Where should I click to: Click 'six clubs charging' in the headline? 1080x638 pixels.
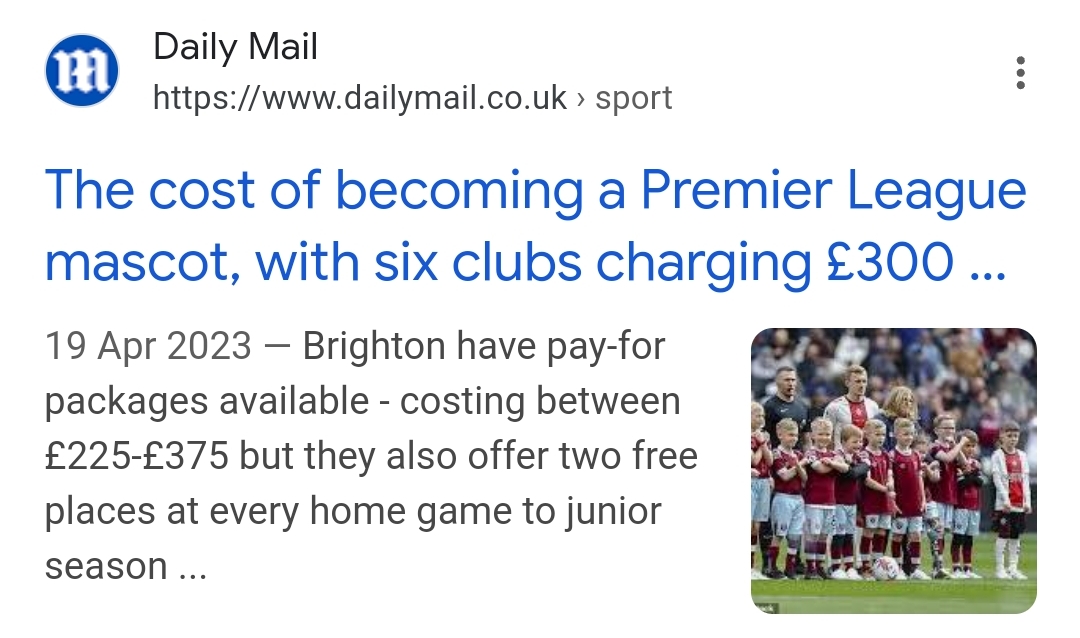point(593,264)
